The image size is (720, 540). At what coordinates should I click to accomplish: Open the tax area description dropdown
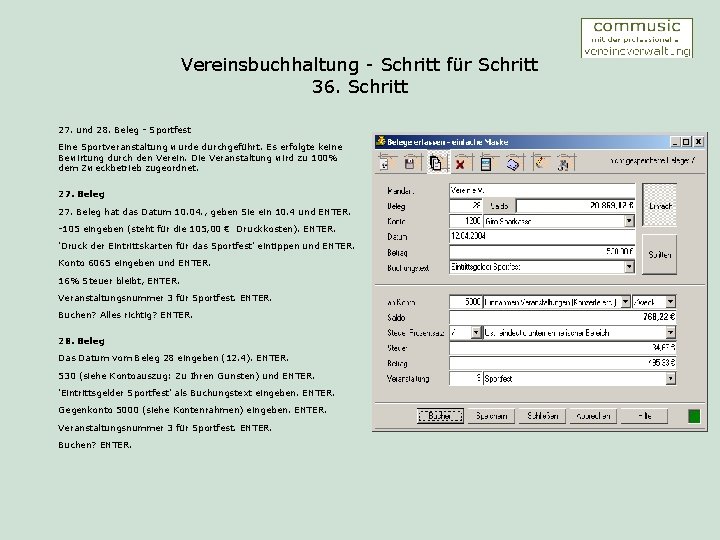[670, 332]
